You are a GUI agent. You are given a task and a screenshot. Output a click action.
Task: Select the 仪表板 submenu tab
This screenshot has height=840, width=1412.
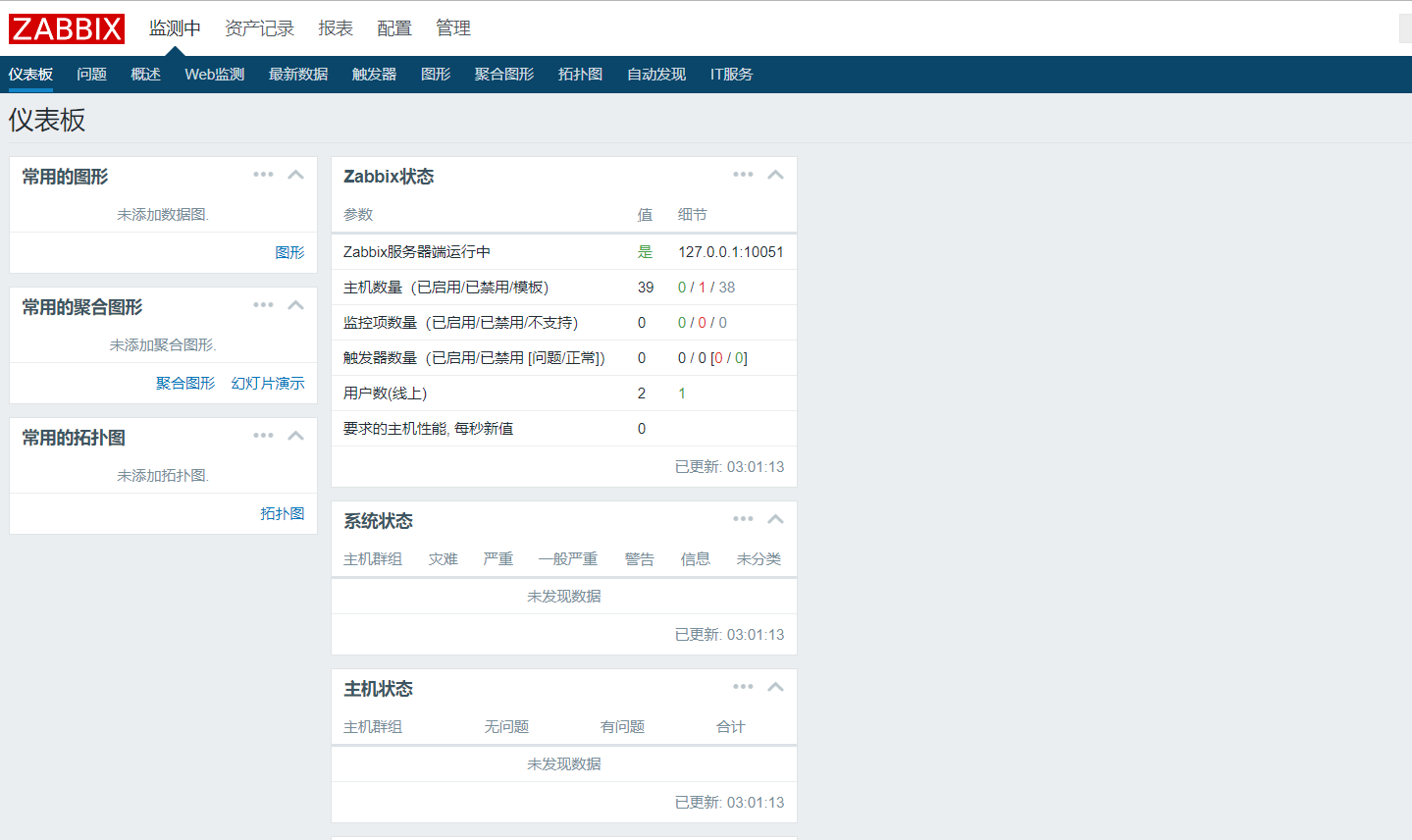[30, 75]
